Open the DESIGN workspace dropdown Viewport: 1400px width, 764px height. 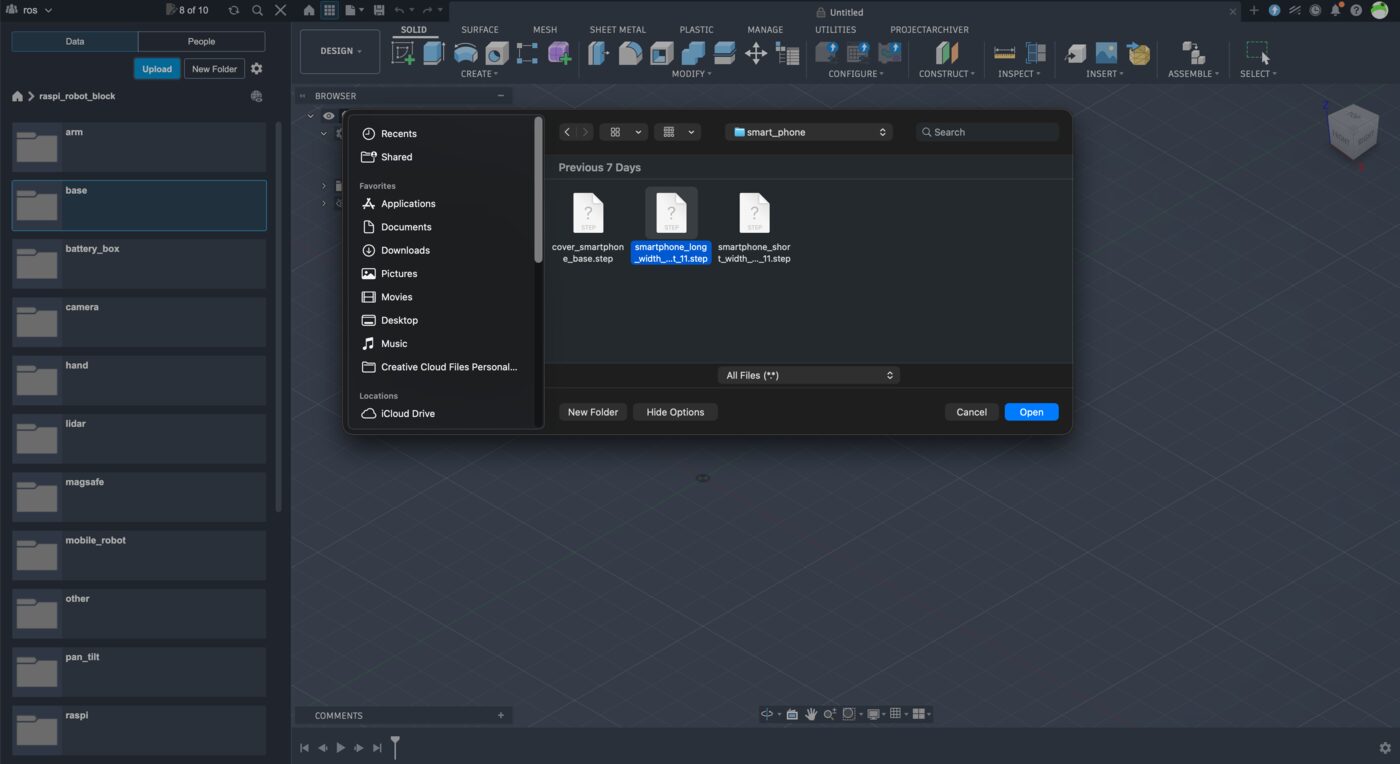pyautogui.click(x=340, y=51)
